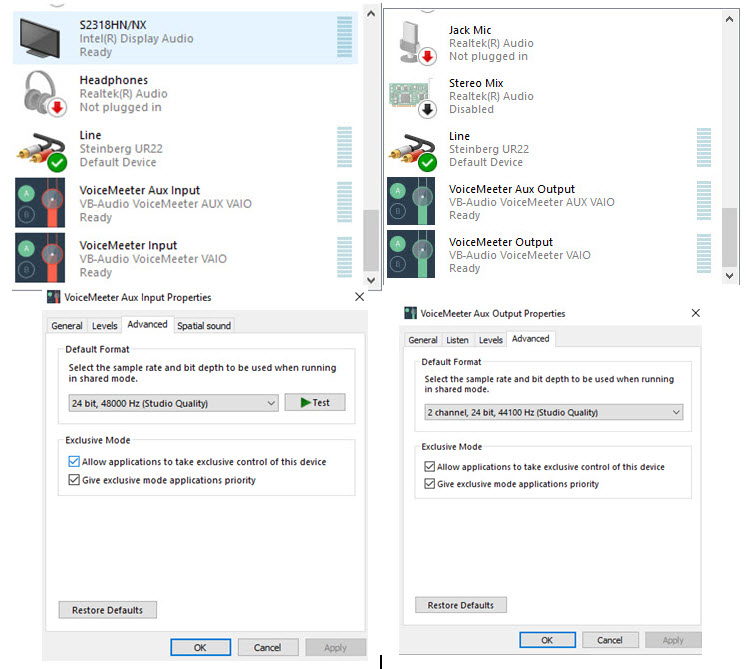This screenshot has width=746, height=669.
Task: Click the Stereo Mix sound card icon
Action: 412,97
